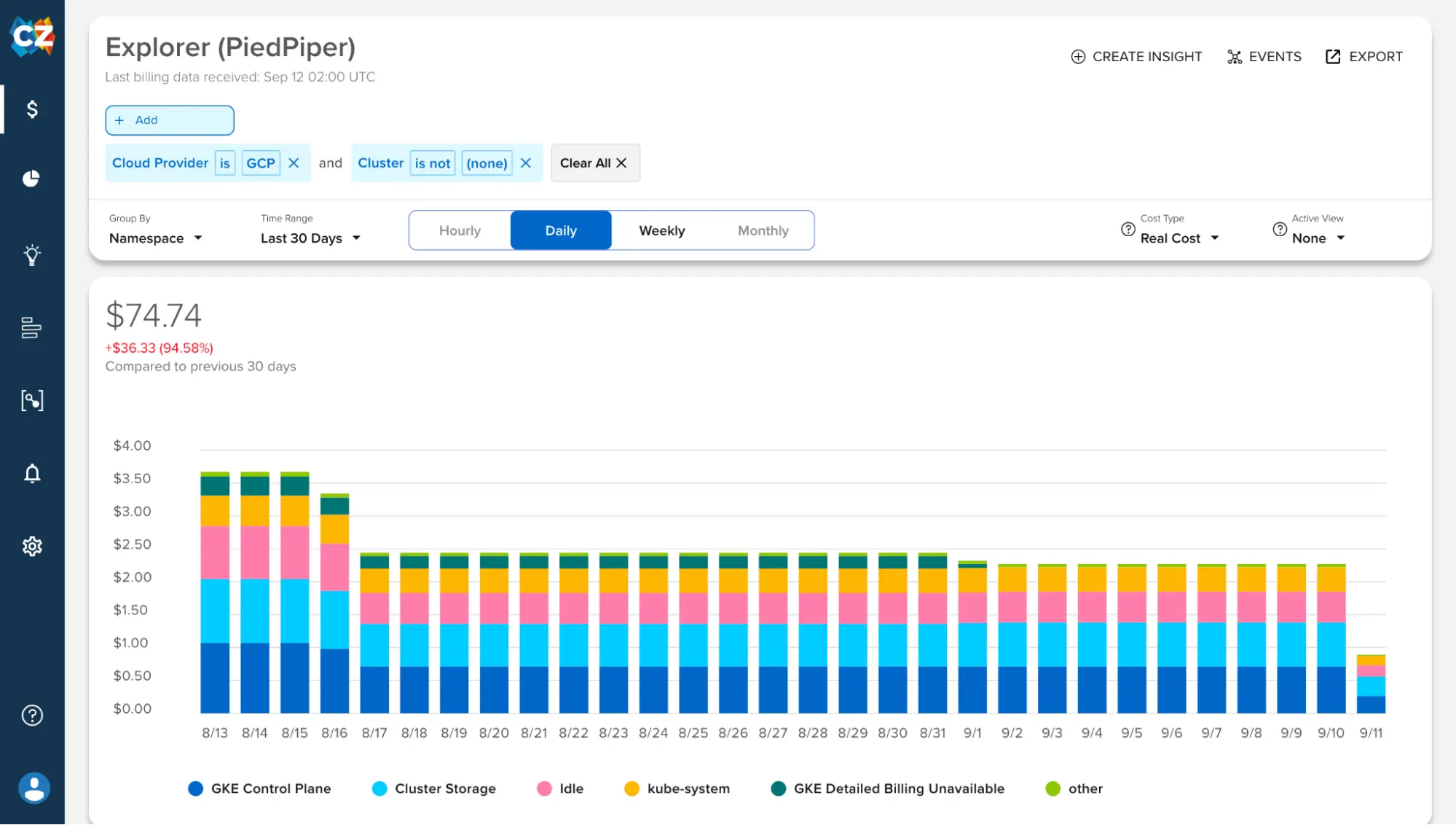Click the Cloud Provider filter label
Image resolution: width=1456 pixels, height=825 pixels.
[x=160, y=163]
